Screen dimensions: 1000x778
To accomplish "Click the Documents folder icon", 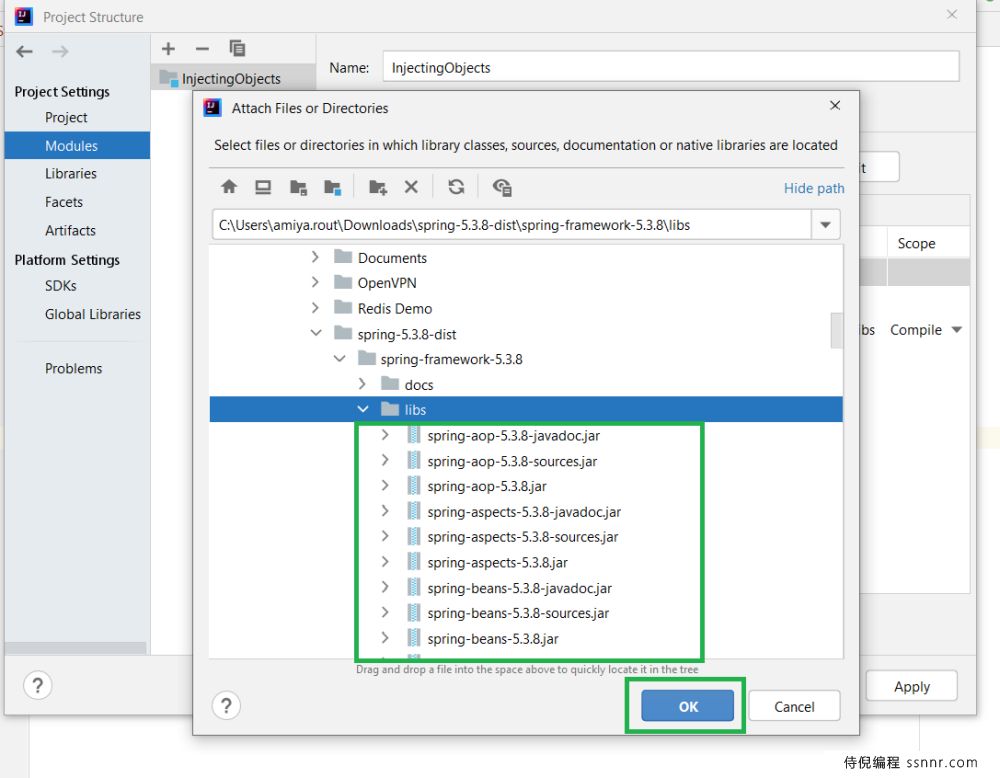I will 343,257.
